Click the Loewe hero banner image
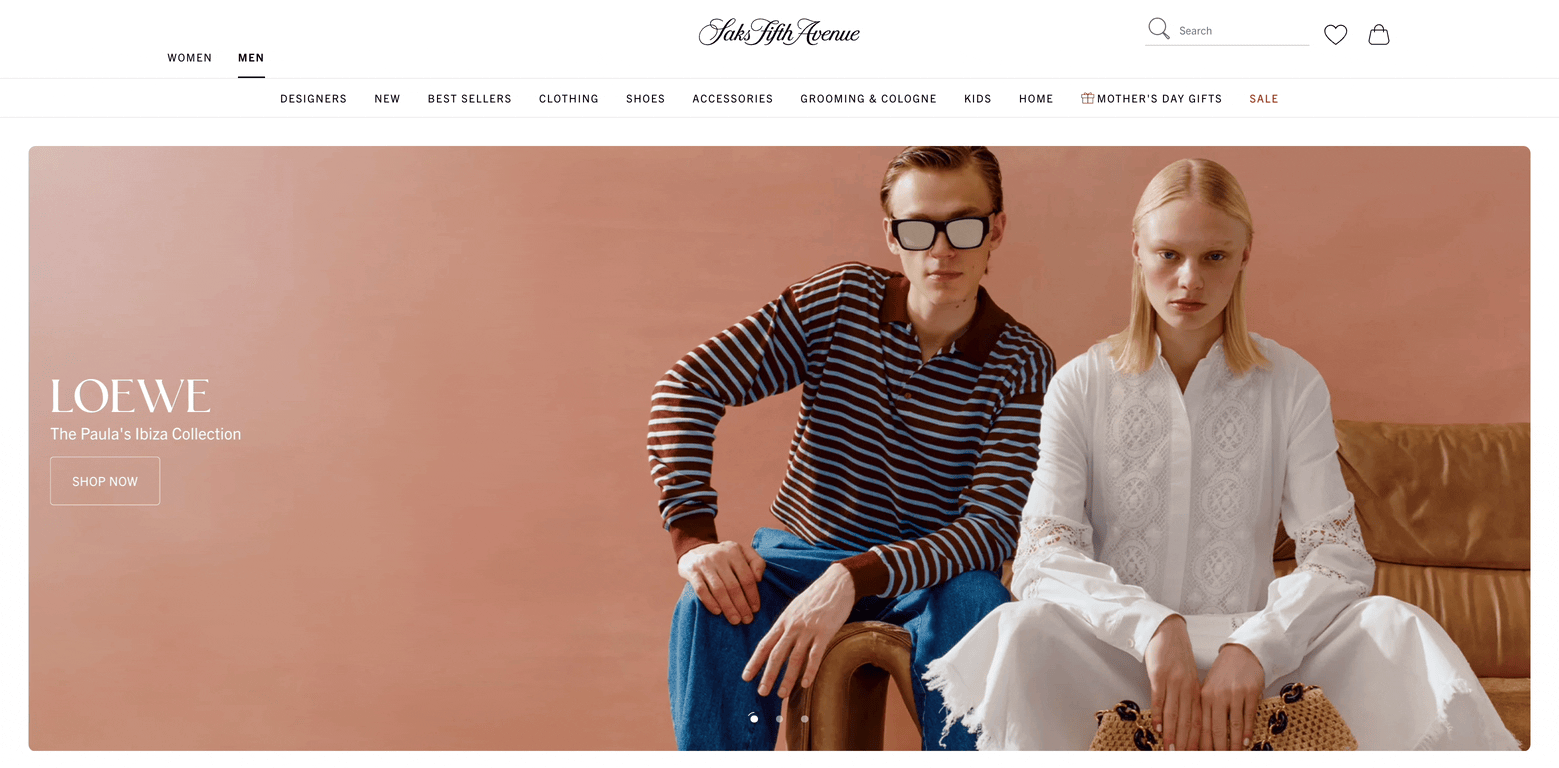This screenshot has height=768, width=1559. point(779,448)
